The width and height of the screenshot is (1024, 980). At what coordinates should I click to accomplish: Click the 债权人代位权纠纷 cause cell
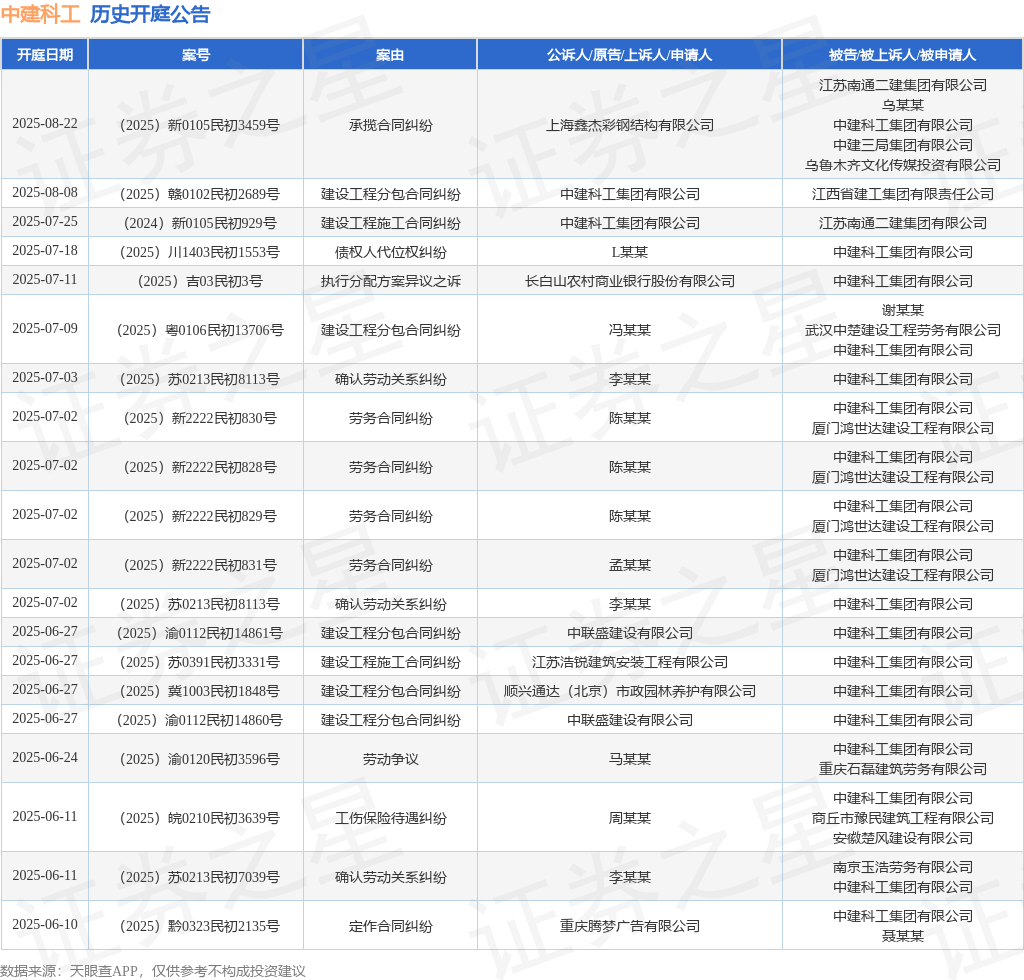(391, 252)
